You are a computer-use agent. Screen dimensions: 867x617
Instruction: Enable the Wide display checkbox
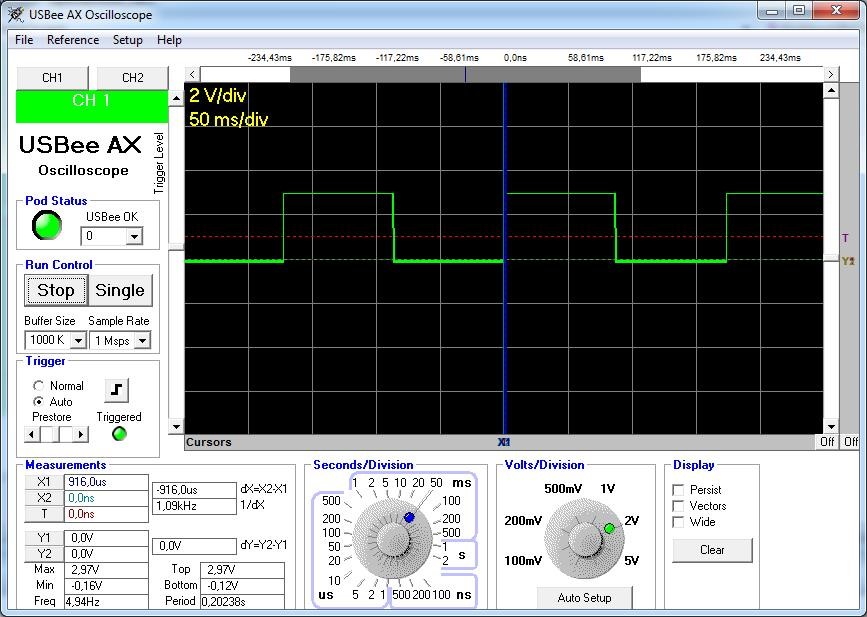679,522
